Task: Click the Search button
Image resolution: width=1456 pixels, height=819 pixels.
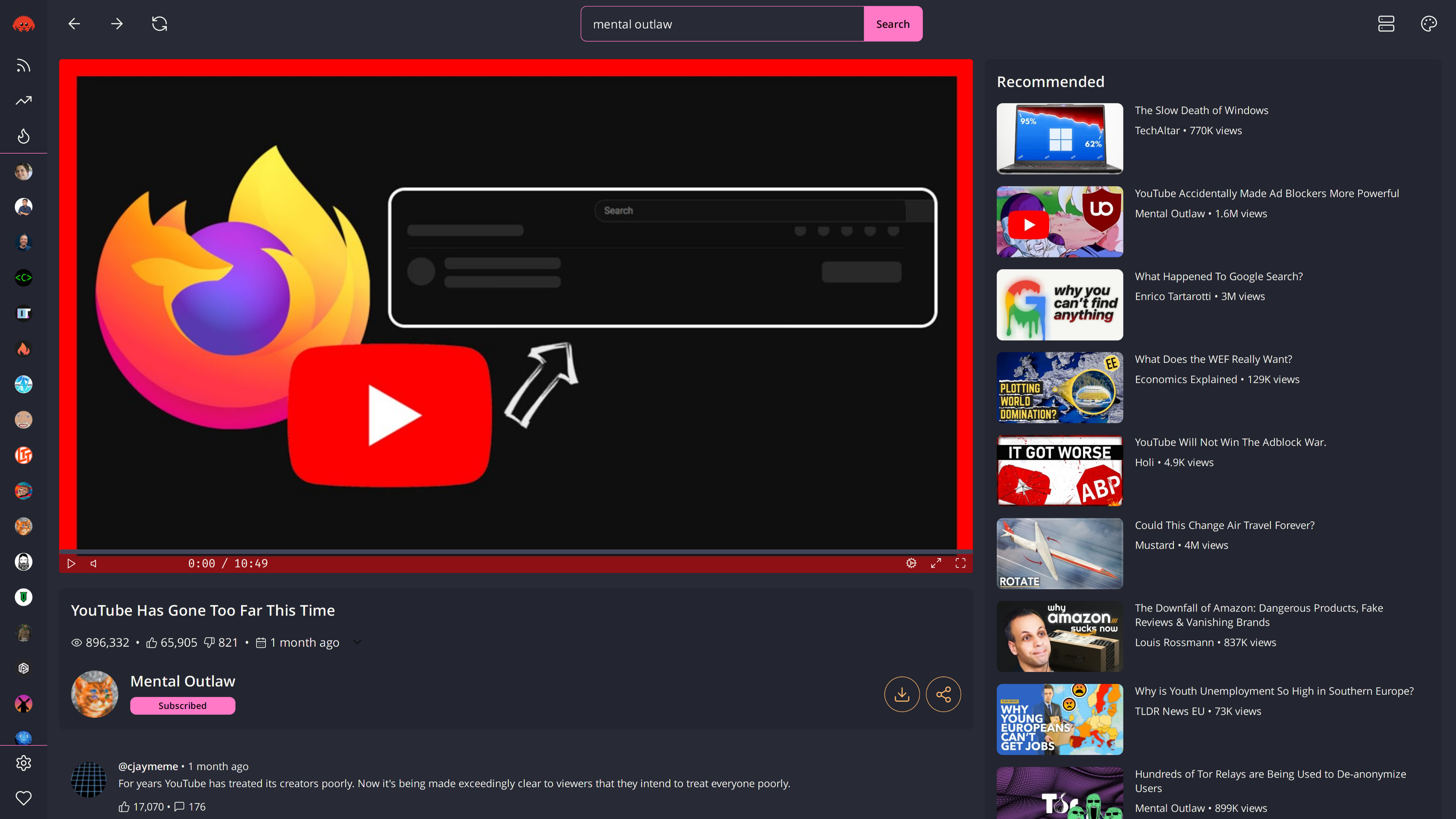Action: click(x=893, y=24)
